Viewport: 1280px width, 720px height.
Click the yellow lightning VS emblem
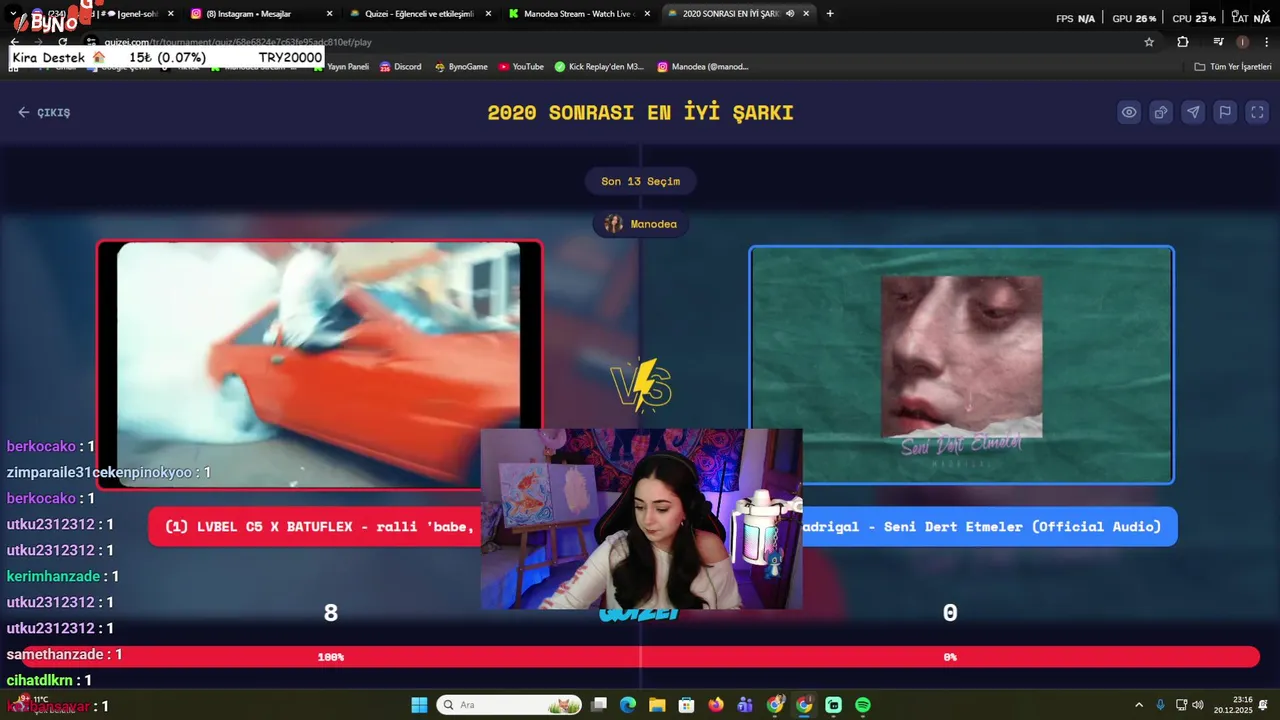point(641,385)
